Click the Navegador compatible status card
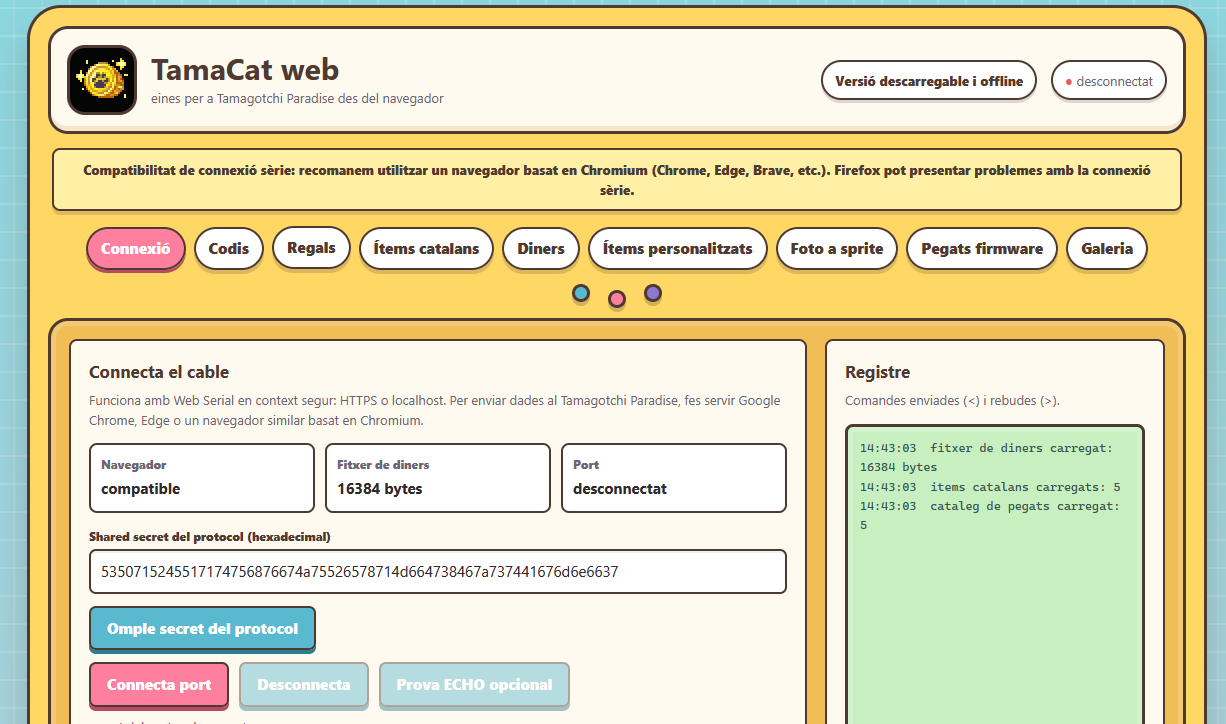The image size is (1226, 724). coord(202,478)
